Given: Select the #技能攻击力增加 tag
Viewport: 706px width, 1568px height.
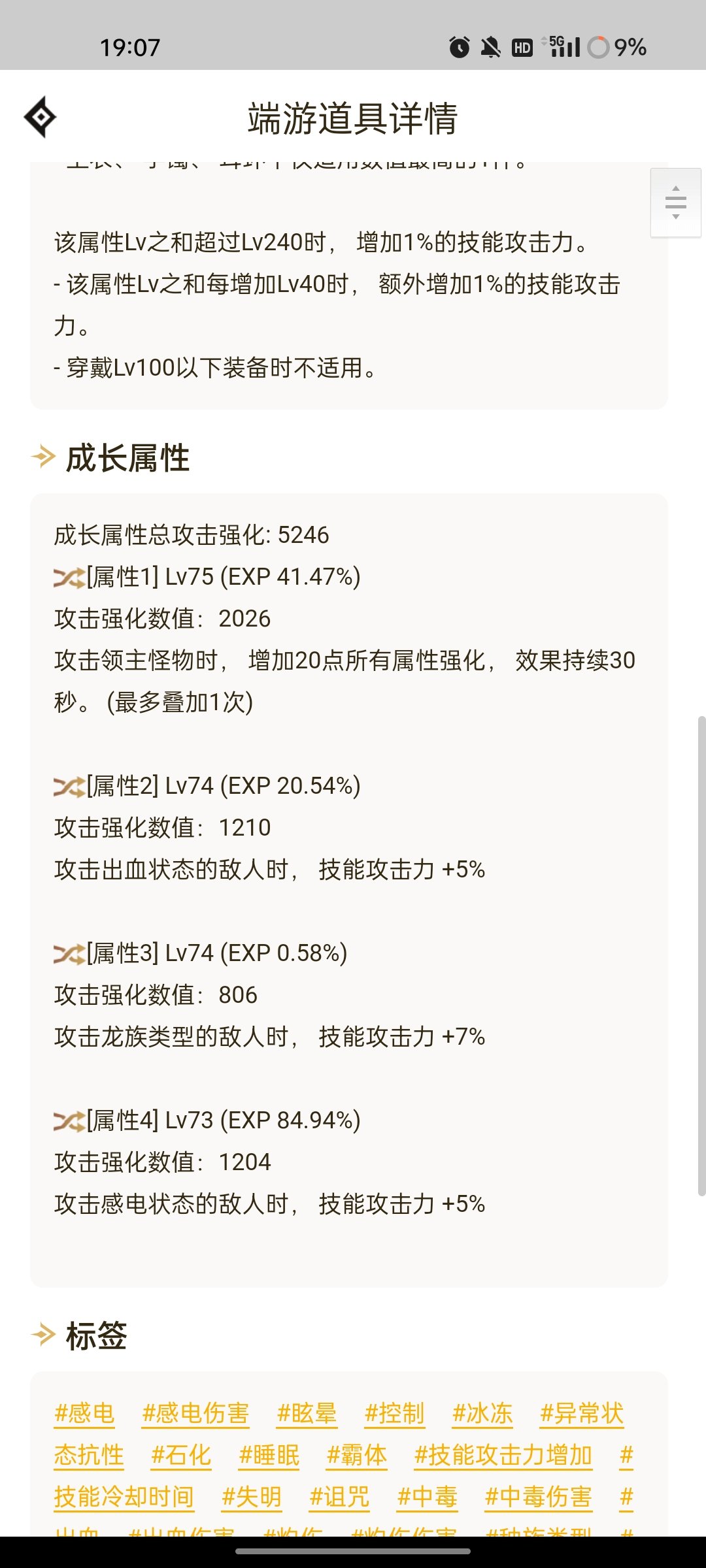Looking at the screenshot, I should pos(503,1455).
